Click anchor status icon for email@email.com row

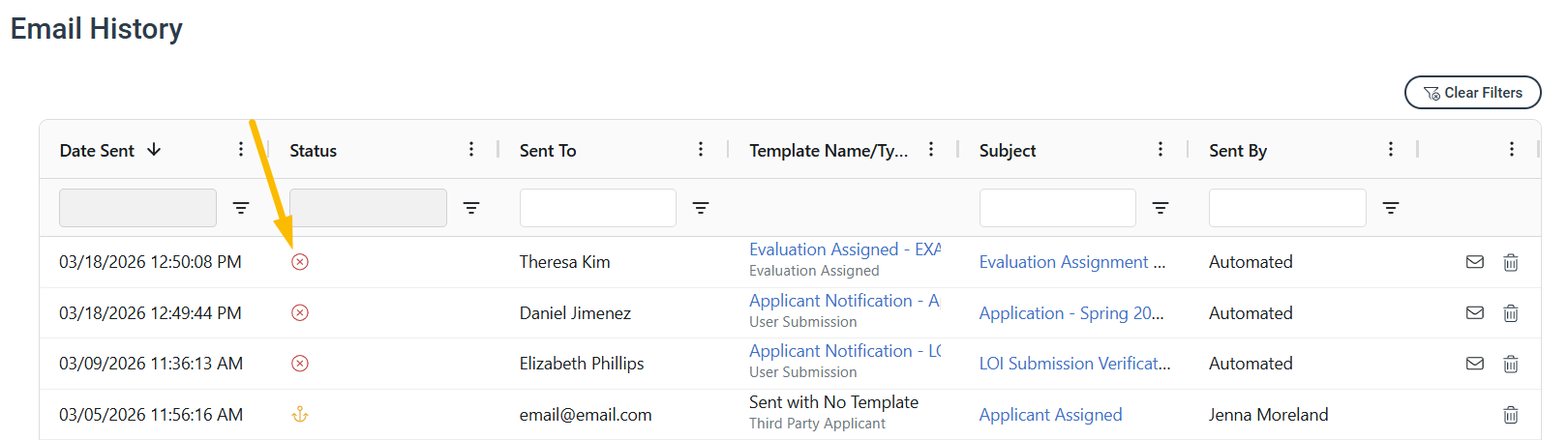pyautogui.click(x=300, y=414)
